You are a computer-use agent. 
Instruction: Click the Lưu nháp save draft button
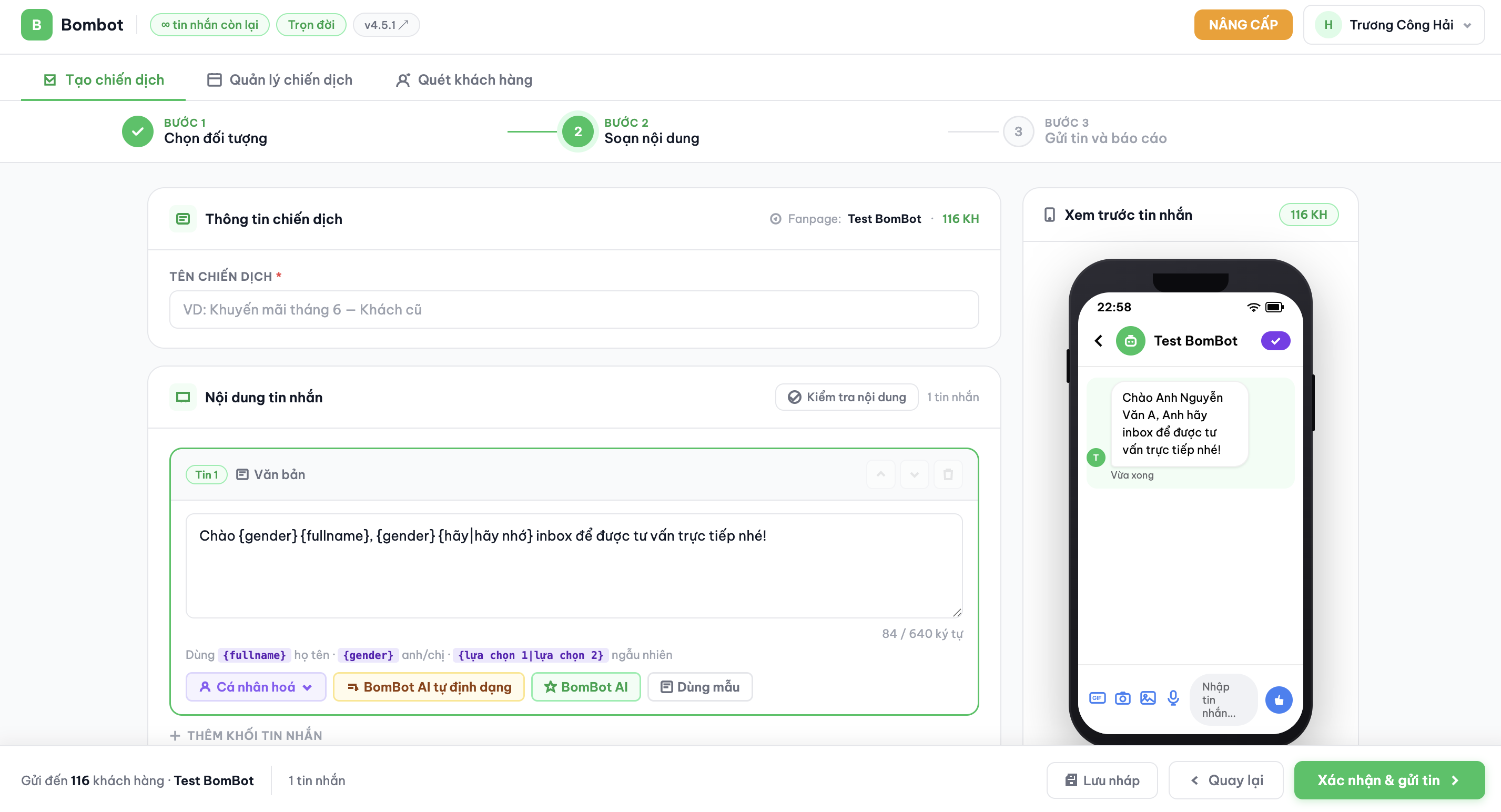tap(1101, 780)
